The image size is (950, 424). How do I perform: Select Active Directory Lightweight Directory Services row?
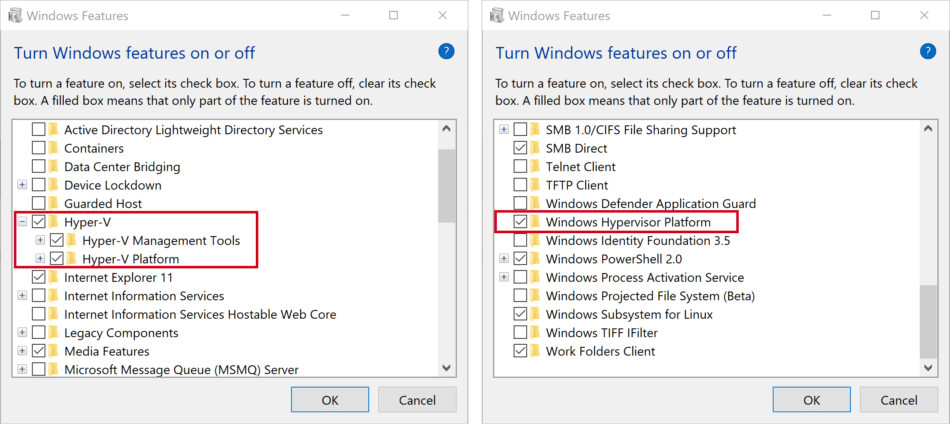[x=193, y=130]
